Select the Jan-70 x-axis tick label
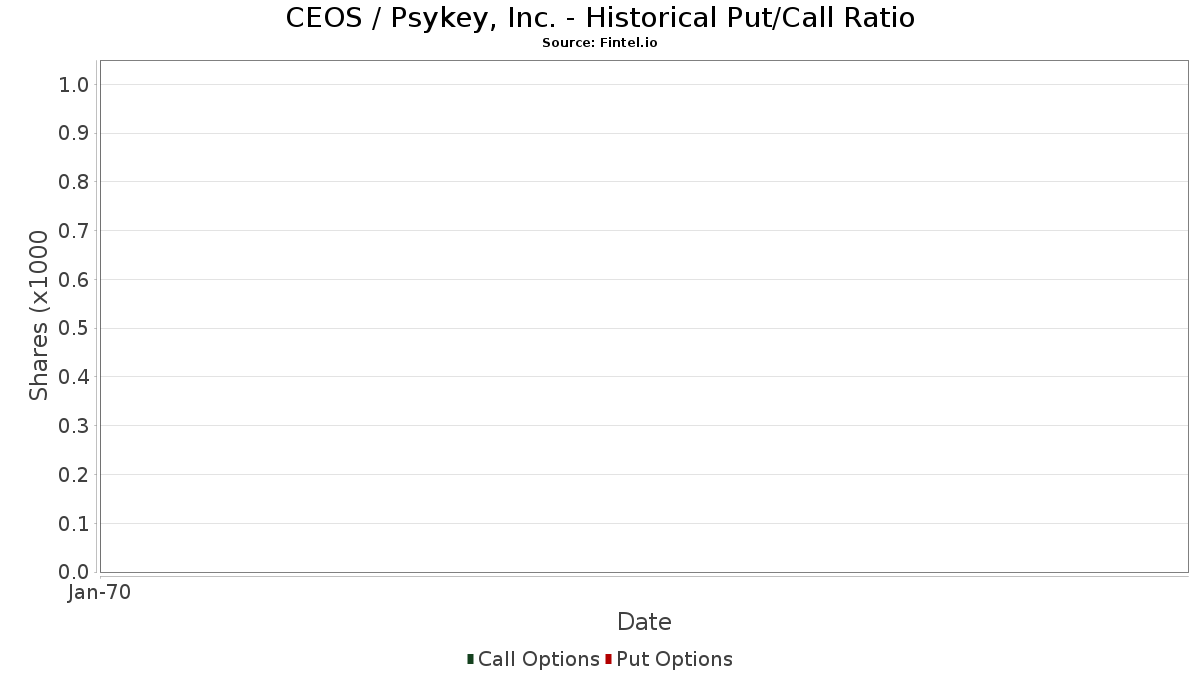The width and height of the screenshot is (1200, 675). [x=99, y=593]
